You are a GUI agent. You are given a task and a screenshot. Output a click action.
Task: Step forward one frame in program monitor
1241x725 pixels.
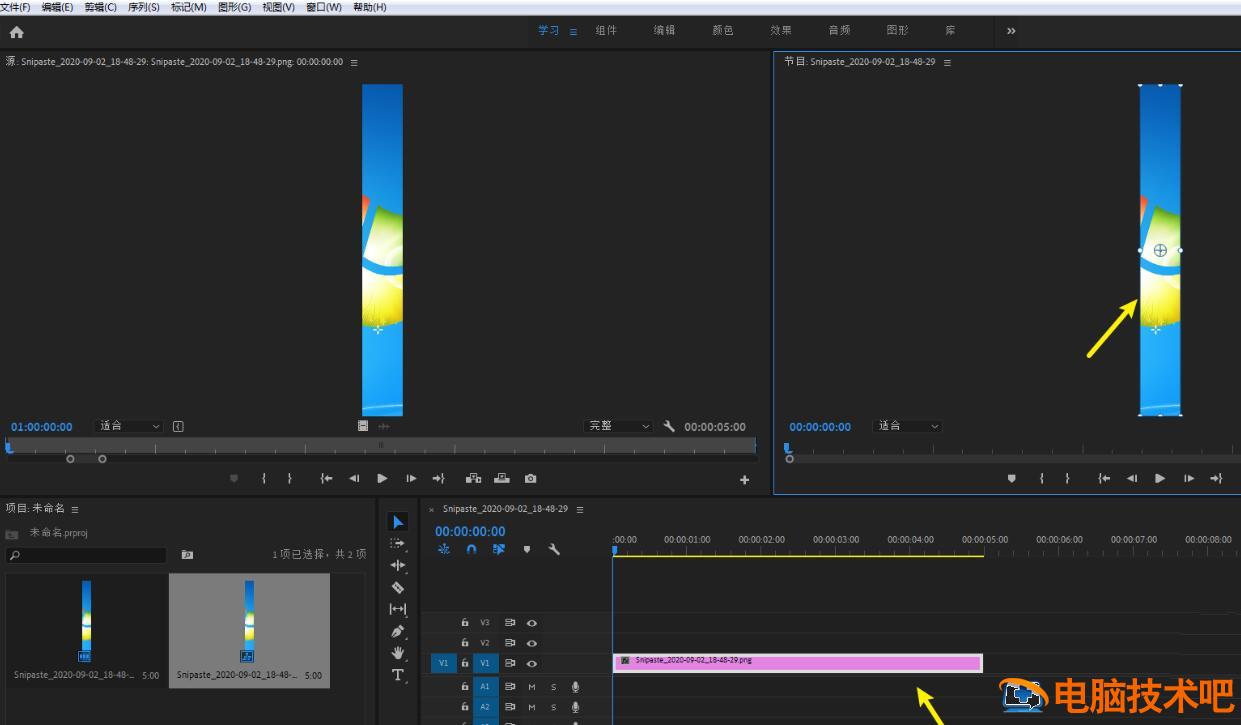1188,479
